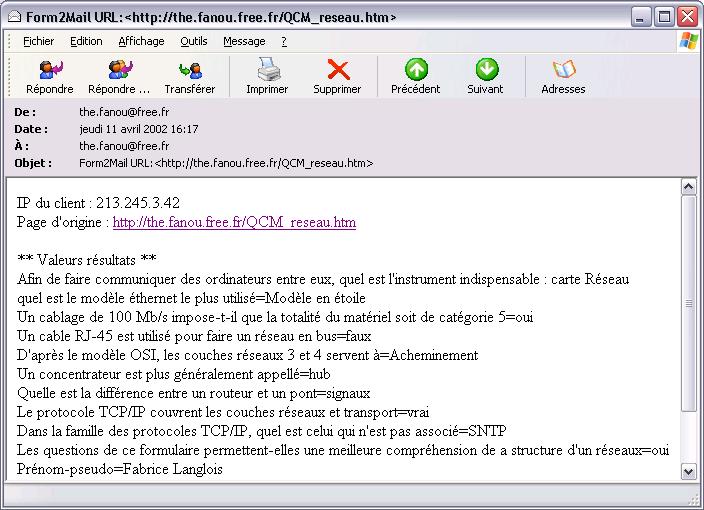Screen dimensions: 704x510
Task: Open the Affichage menu
Action: click(x=141, y=41)
